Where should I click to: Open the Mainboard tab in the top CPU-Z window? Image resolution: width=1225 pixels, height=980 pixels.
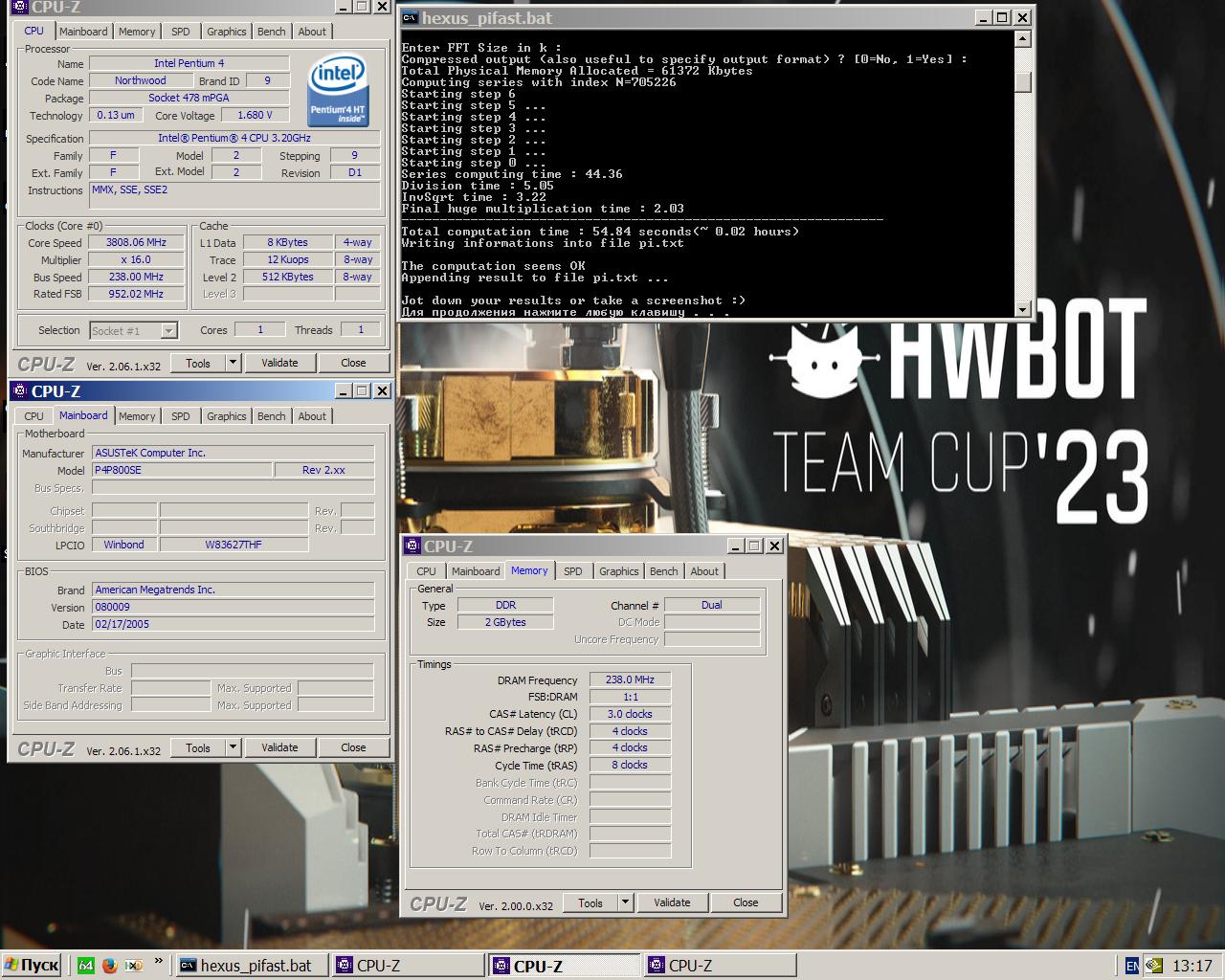(x=83, y=32)
